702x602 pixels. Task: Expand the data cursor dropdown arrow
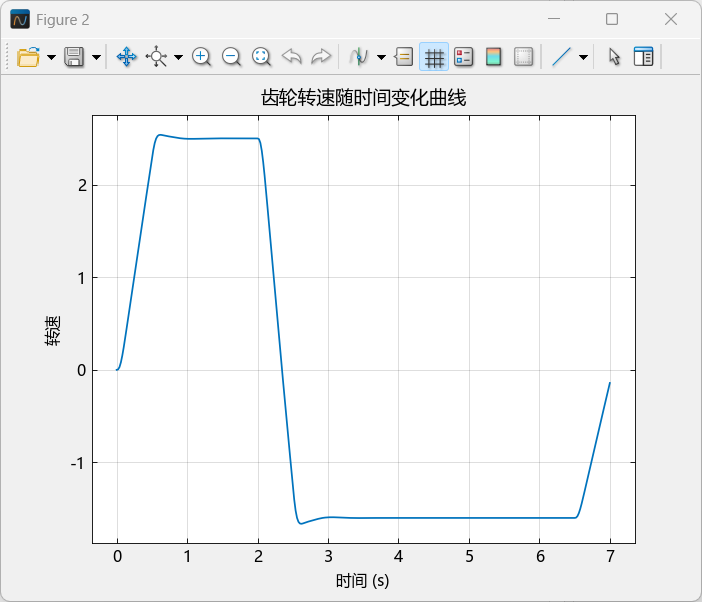(x=381, y=57)
